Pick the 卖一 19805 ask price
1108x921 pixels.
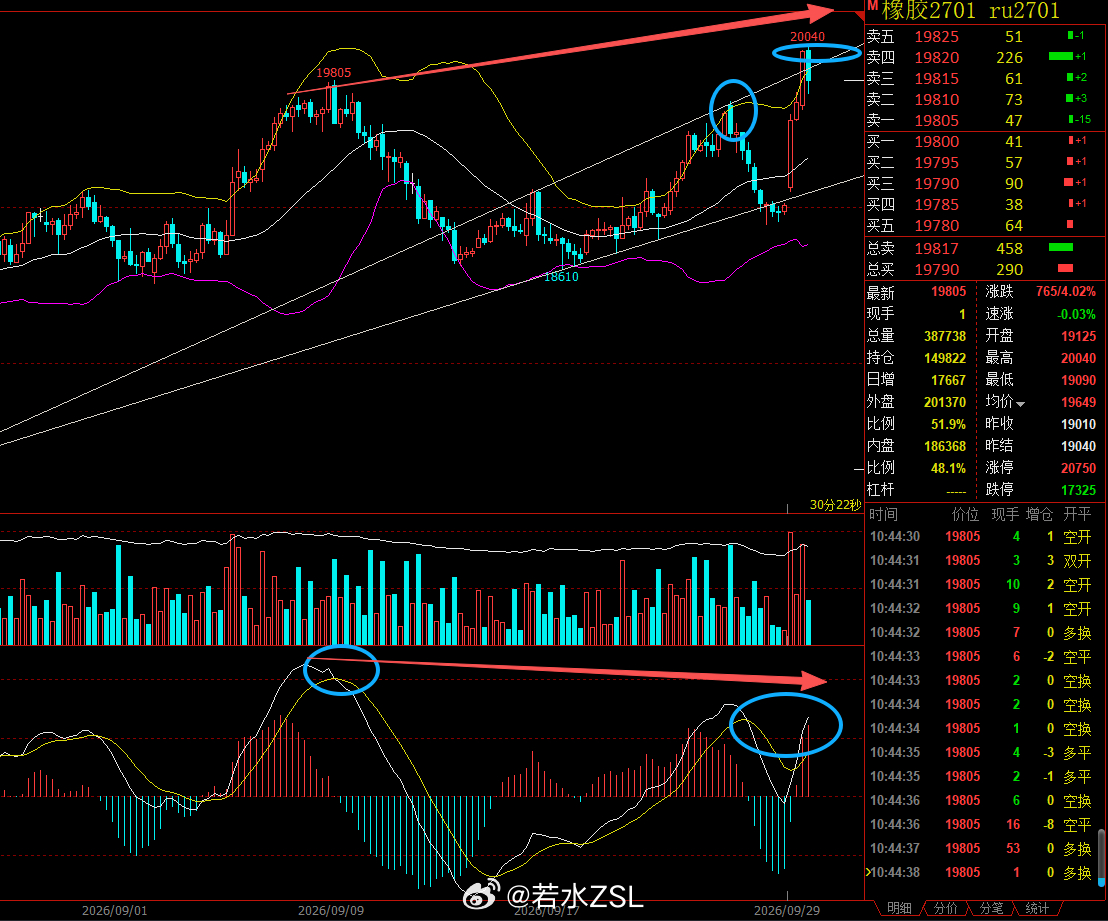tap(936, 121)
